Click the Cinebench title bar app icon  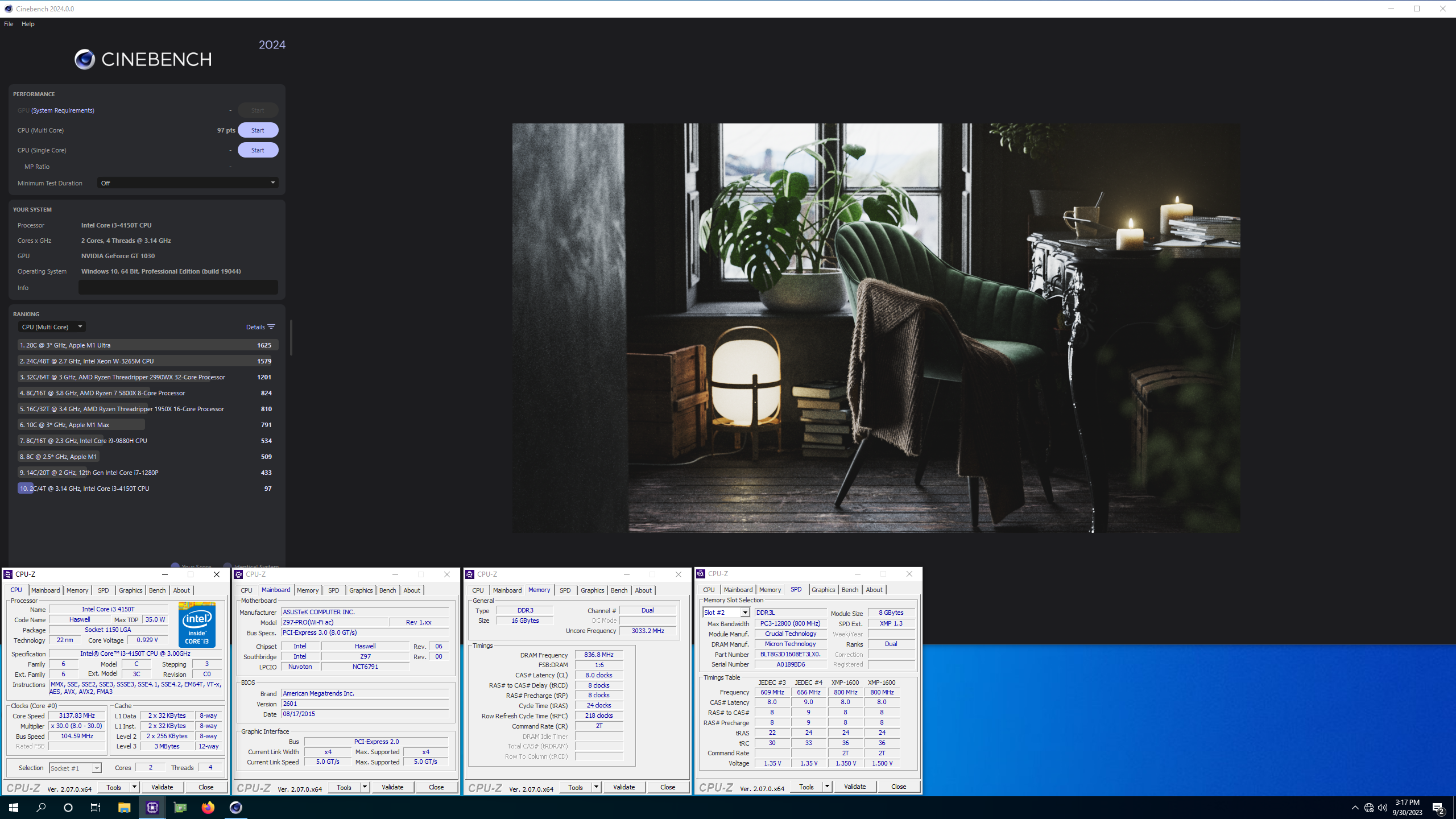8,9
